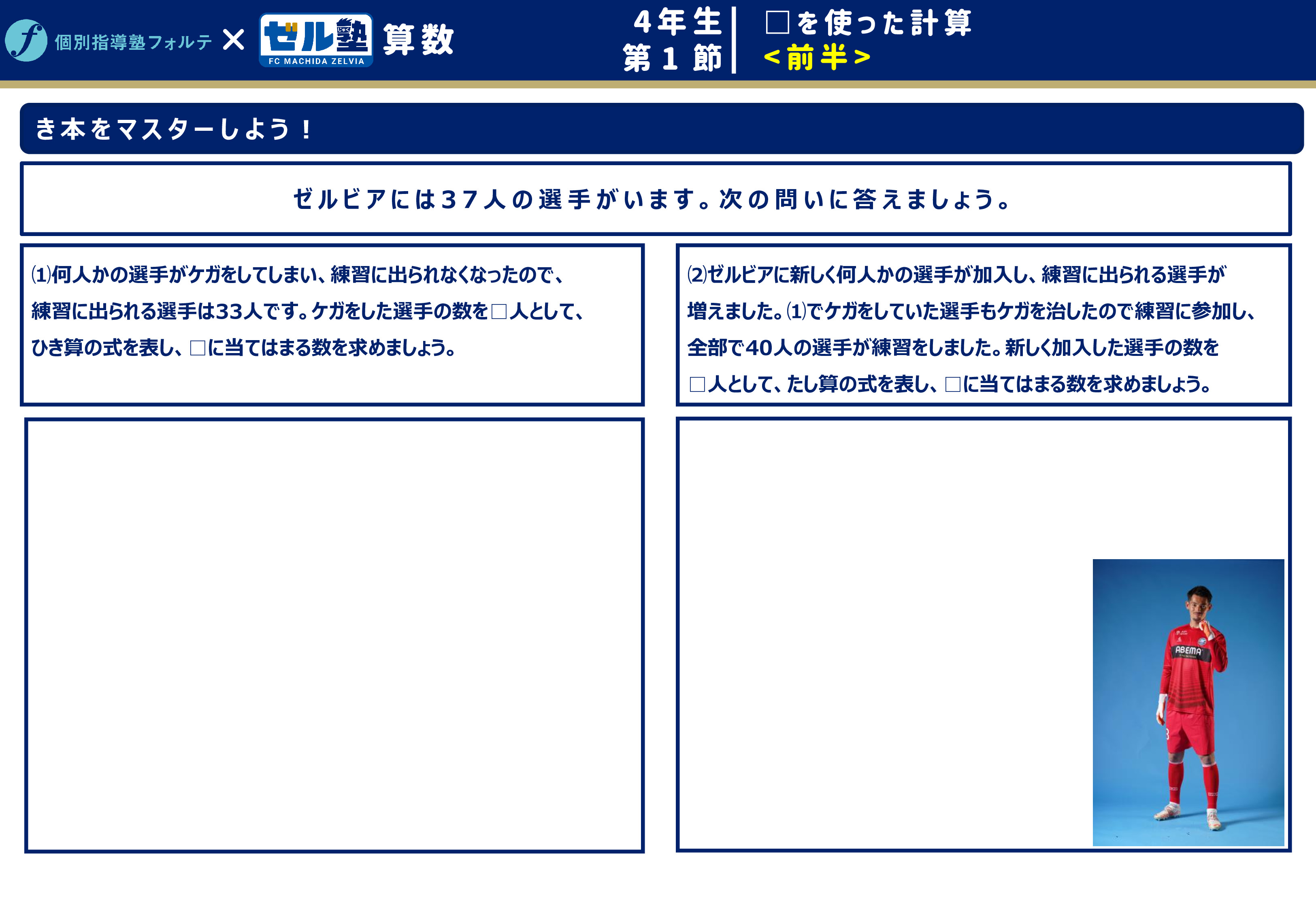1316x911 pixels.
Task: Click the ゼル塾 FC Machida Zelvia logo
Action: coord(315,36)
